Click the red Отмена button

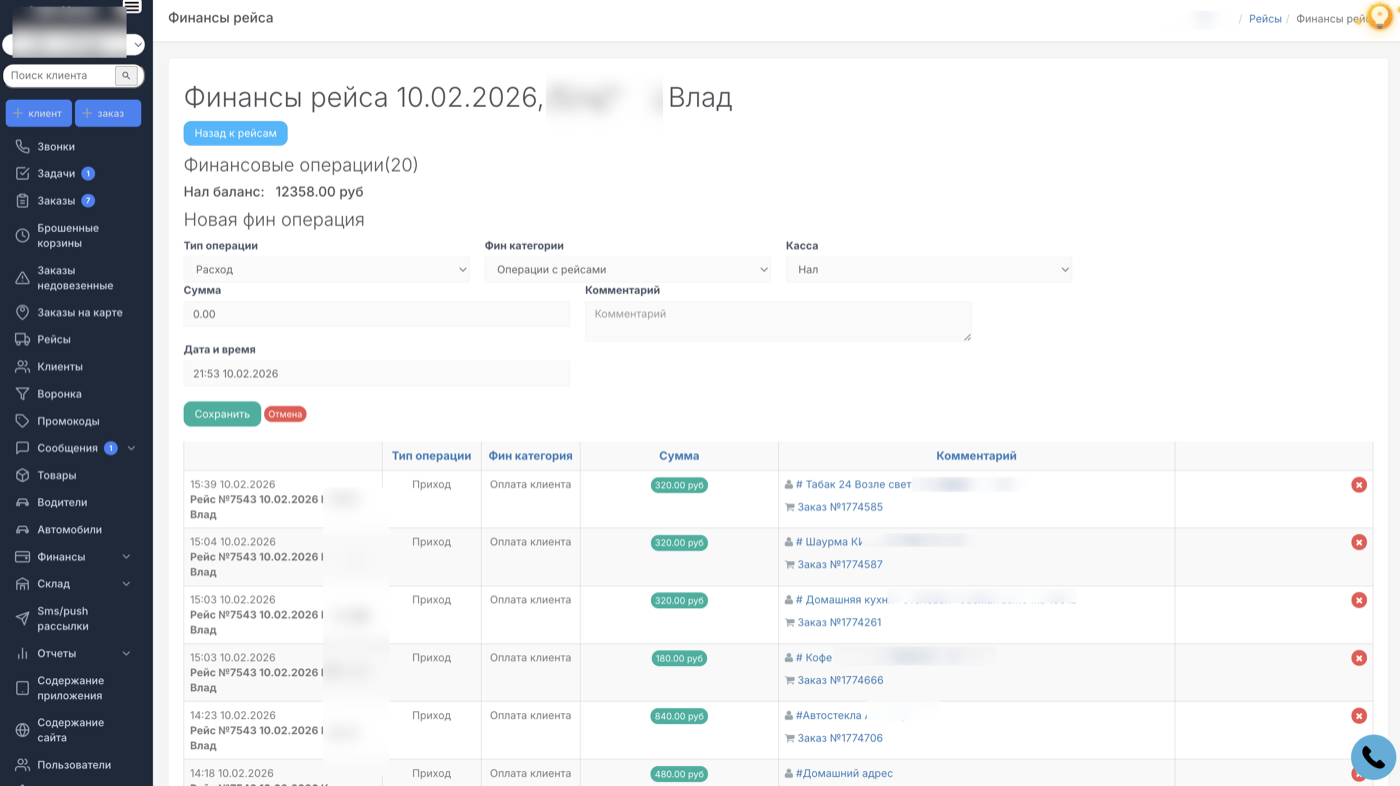coord(285,414)
